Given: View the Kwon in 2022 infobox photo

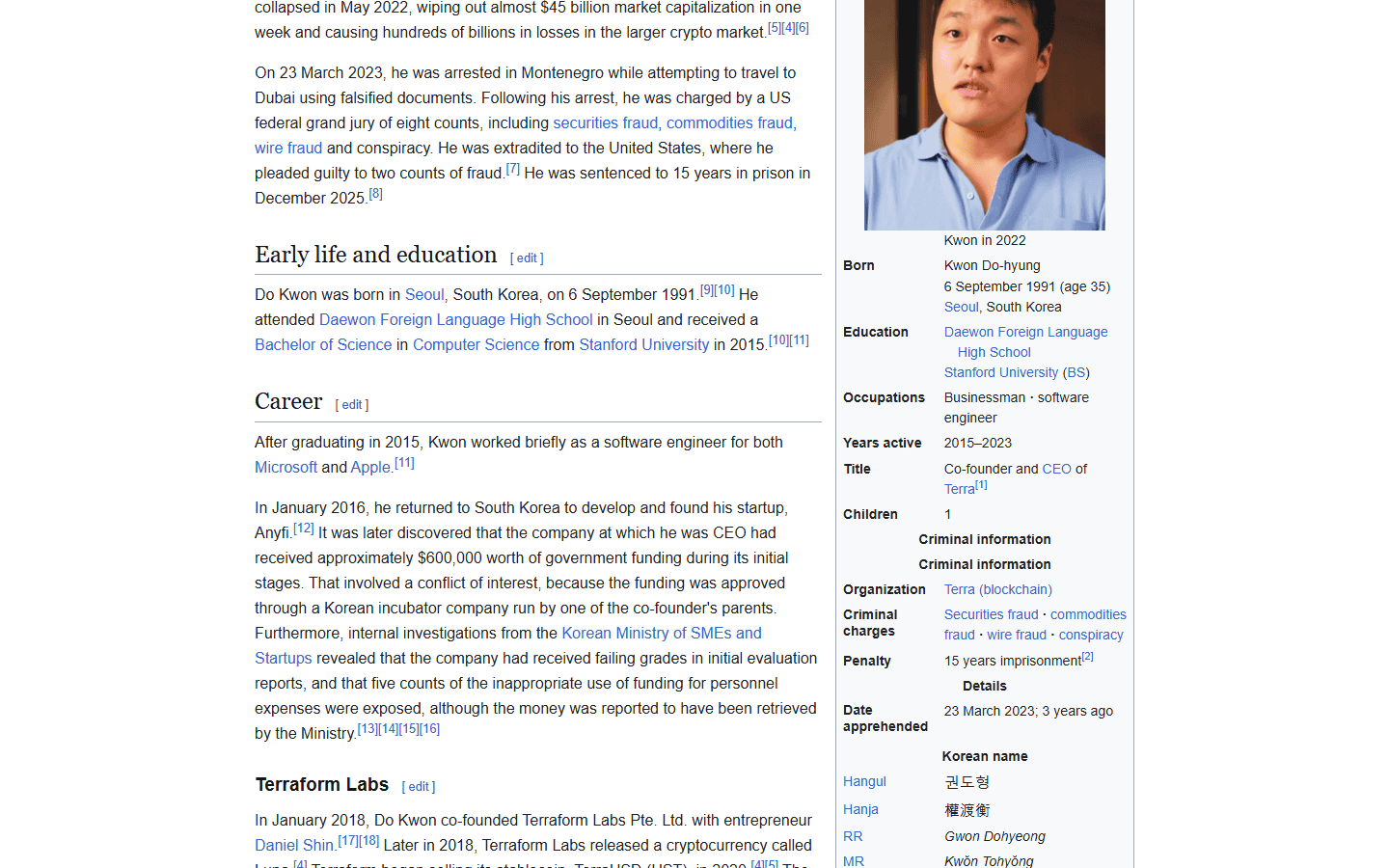Looking at the screenshot, I should [985, 115].
